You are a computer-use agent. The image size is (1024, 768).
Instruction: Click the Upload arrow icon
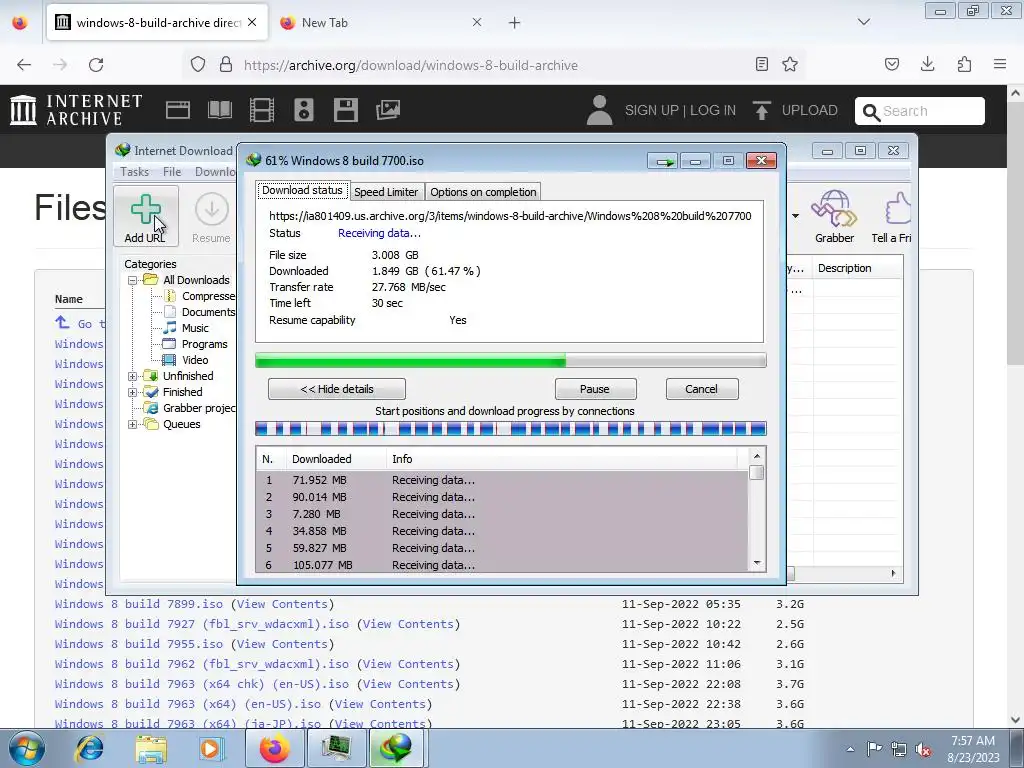pos(761,110)
